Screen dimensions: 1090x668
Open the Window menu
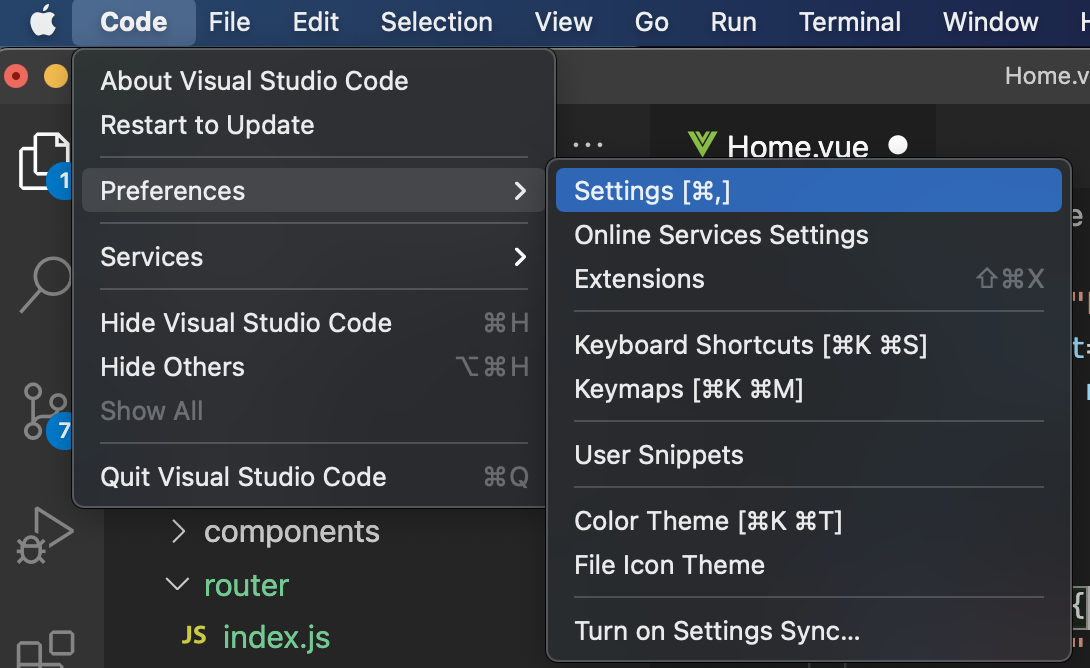coord(991,22)
